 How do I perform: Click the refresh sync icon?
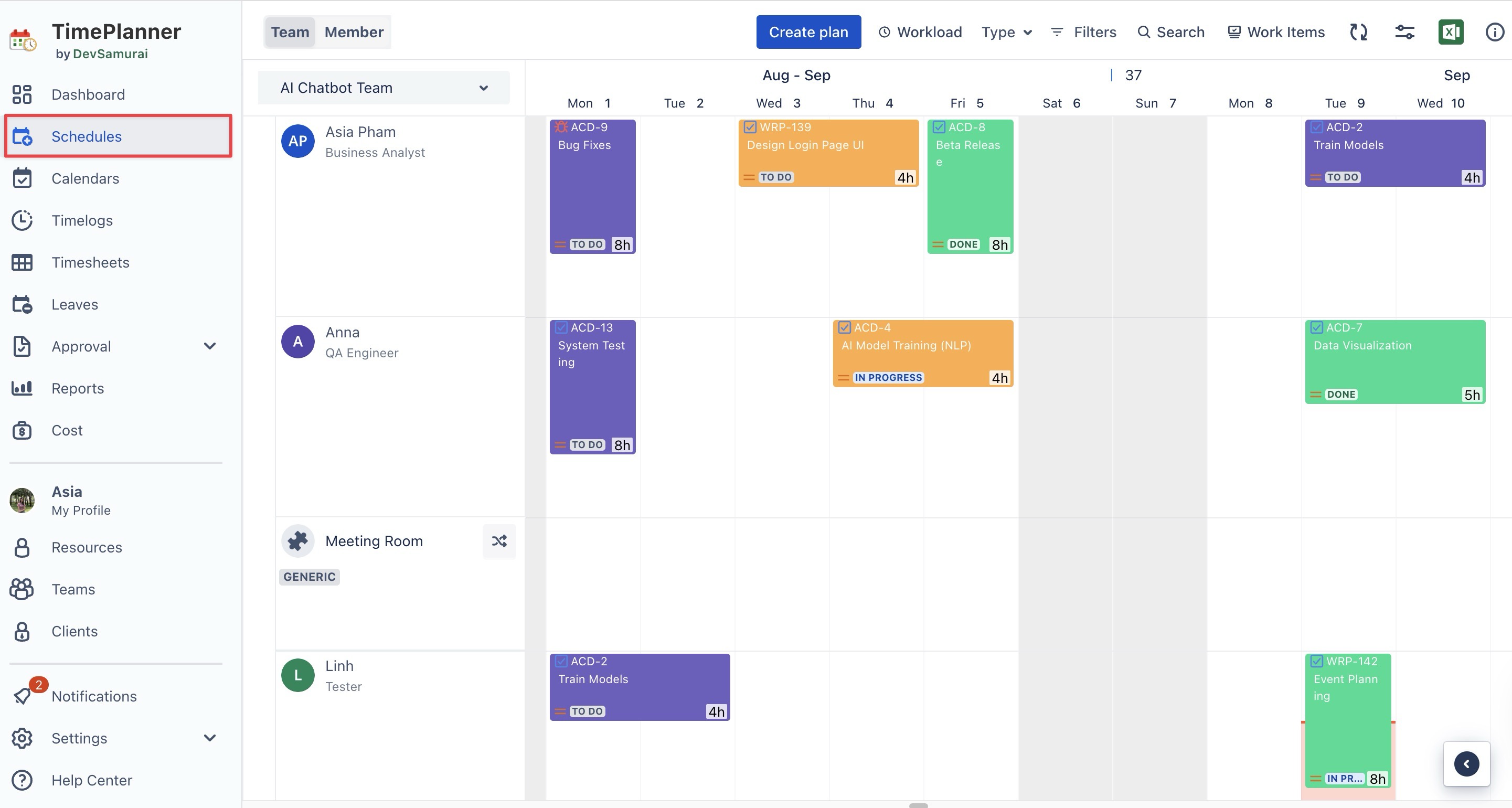[x=1358, y=31]
